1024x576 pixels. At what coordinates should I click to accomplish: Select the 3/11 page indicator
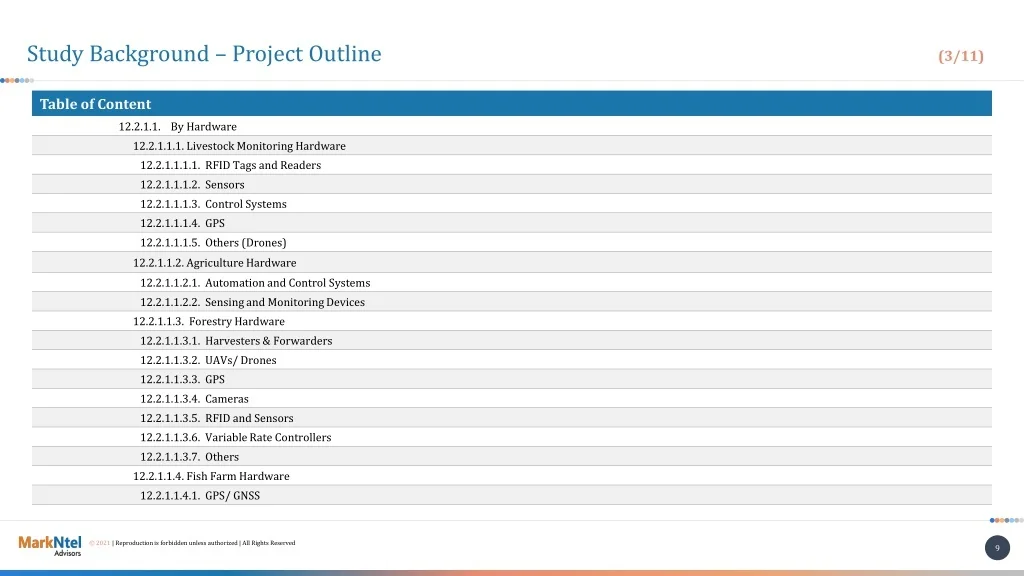pos(960,56)
